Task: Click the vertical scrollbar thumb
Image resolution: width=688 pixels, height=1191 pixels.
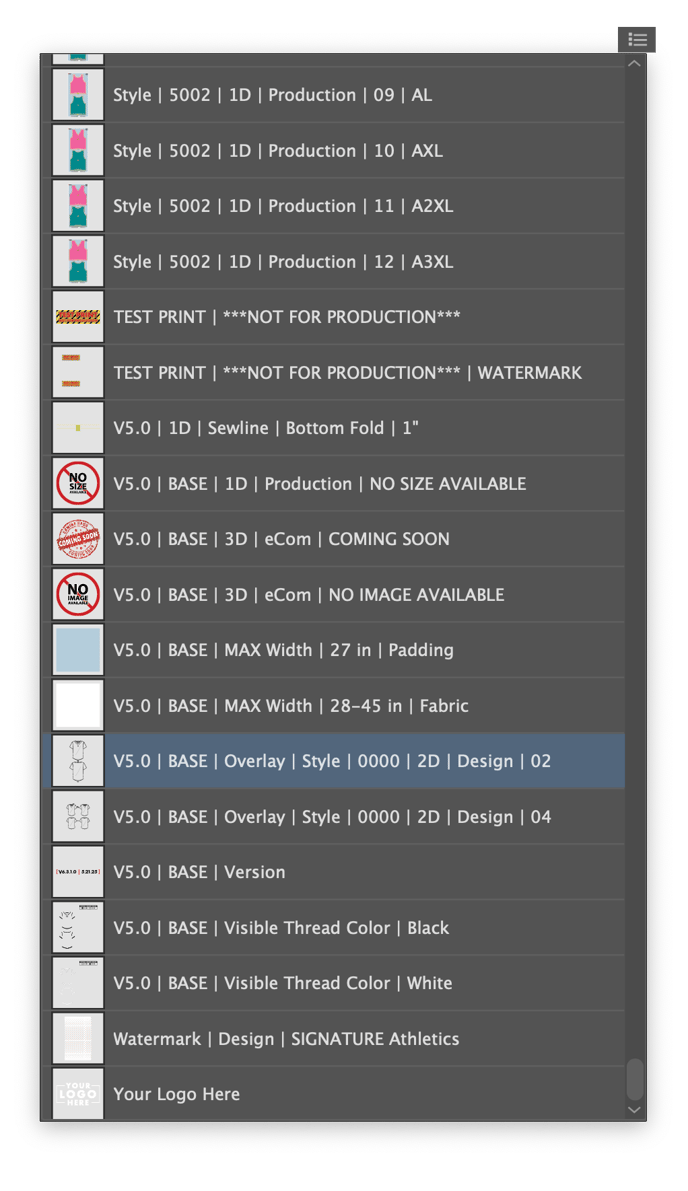Action: click(634, 1079)
